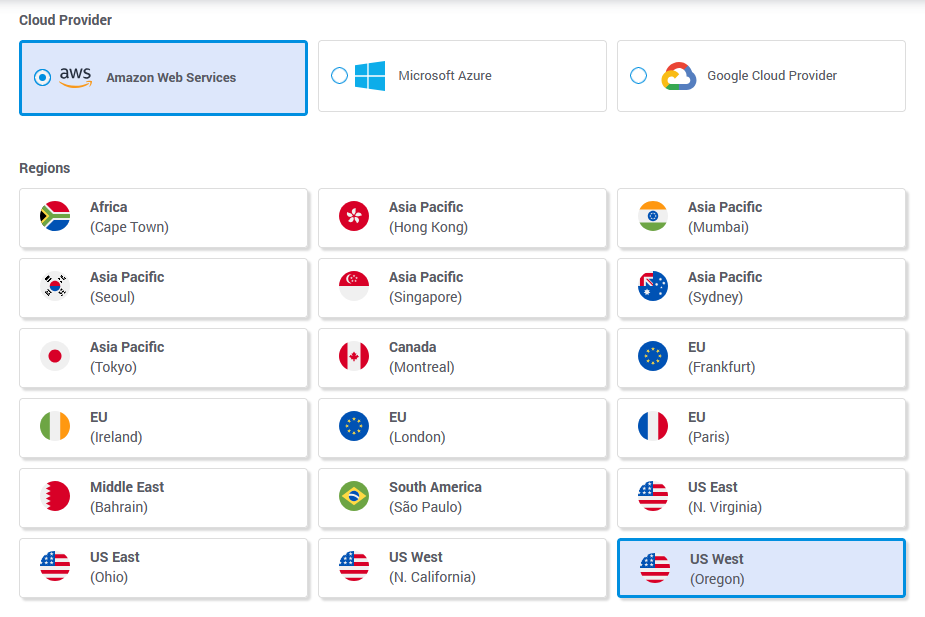Select the Amazon Web Services radio button
Screen dimensions: 925x617
pyautogui.click(x=42, y=78)
